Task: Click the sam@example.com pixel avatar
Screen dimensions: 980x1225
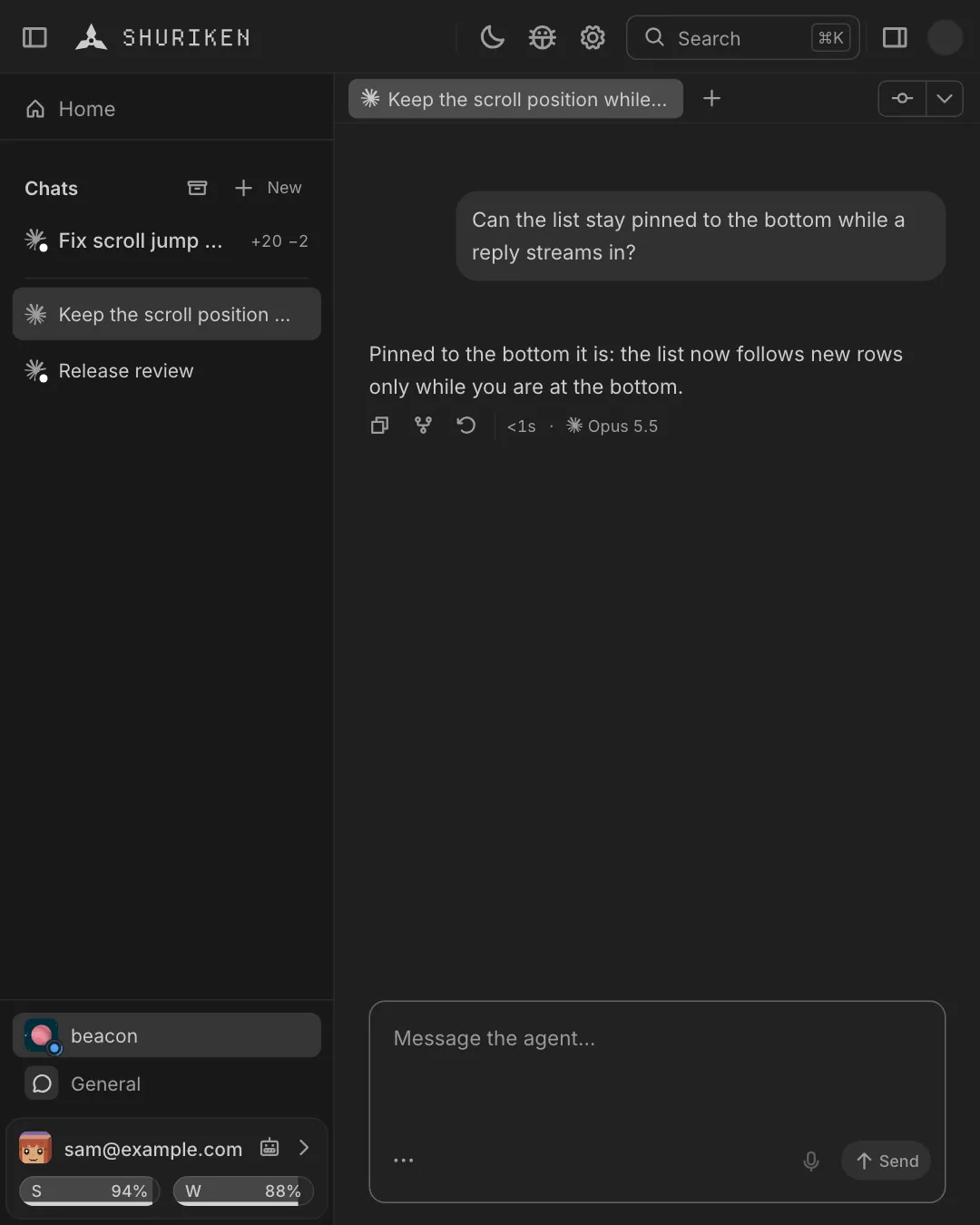Action: (35, 1149)
